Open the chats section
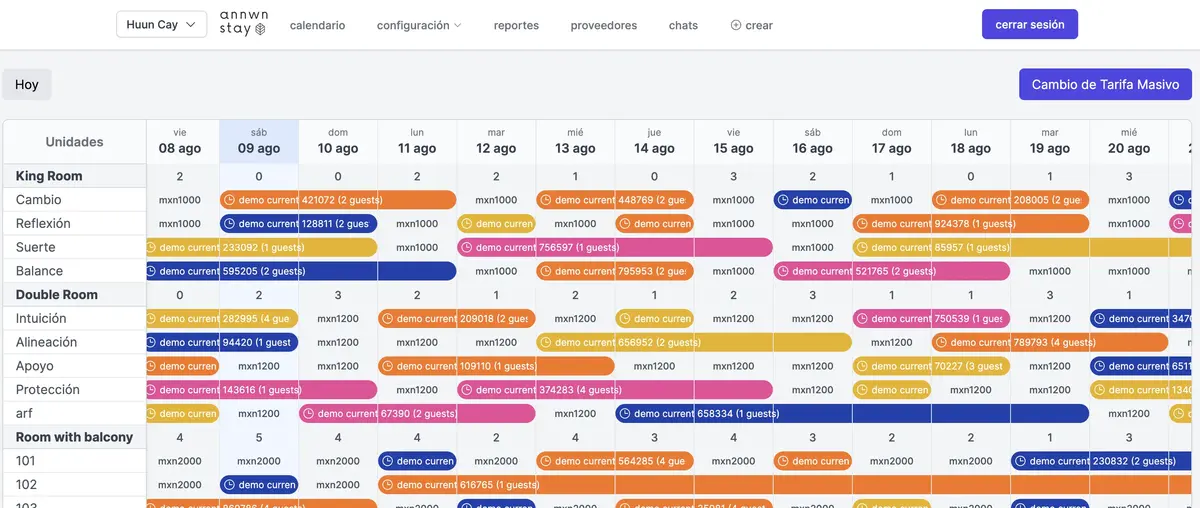The image size is (1200, 508). (x=683, y=25)
